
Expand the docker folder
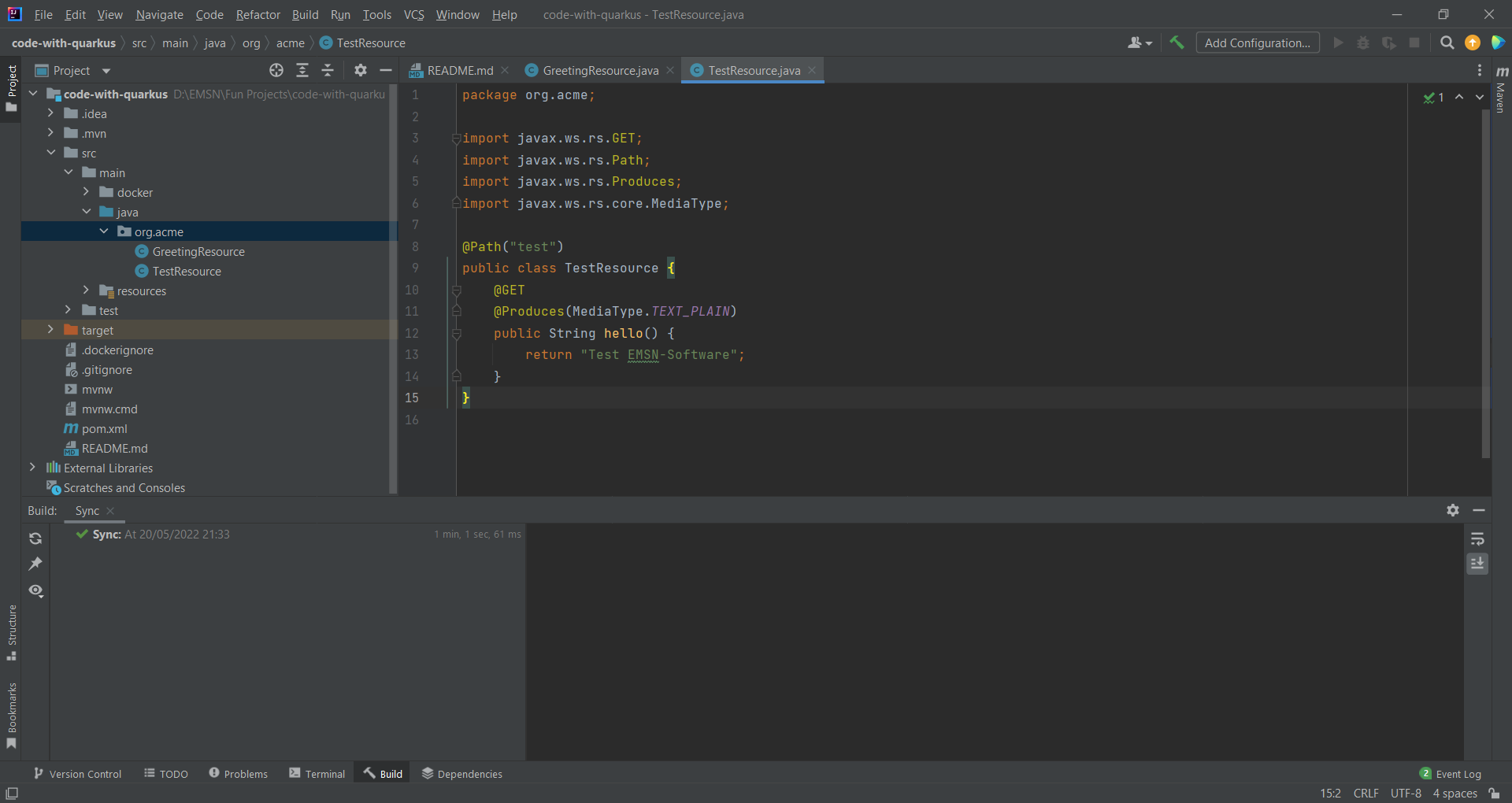(87, 192)
